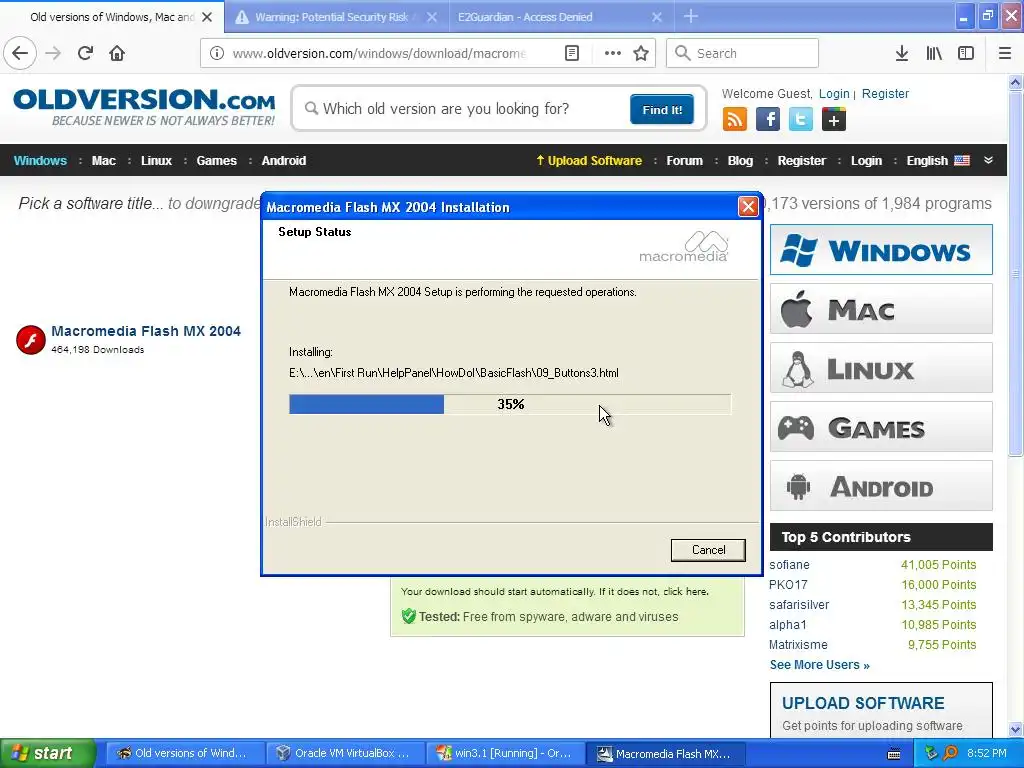
Task: Click the black plus share icon
Action: pos(834,120)
